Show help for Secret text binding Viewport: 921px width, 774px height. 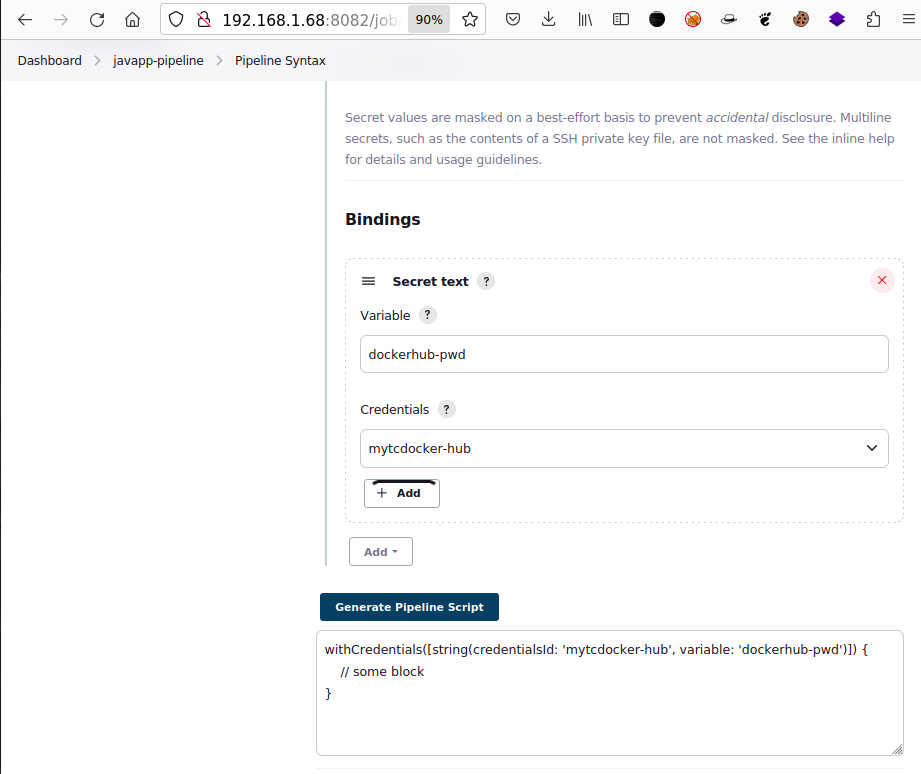[x=486, y=281]
